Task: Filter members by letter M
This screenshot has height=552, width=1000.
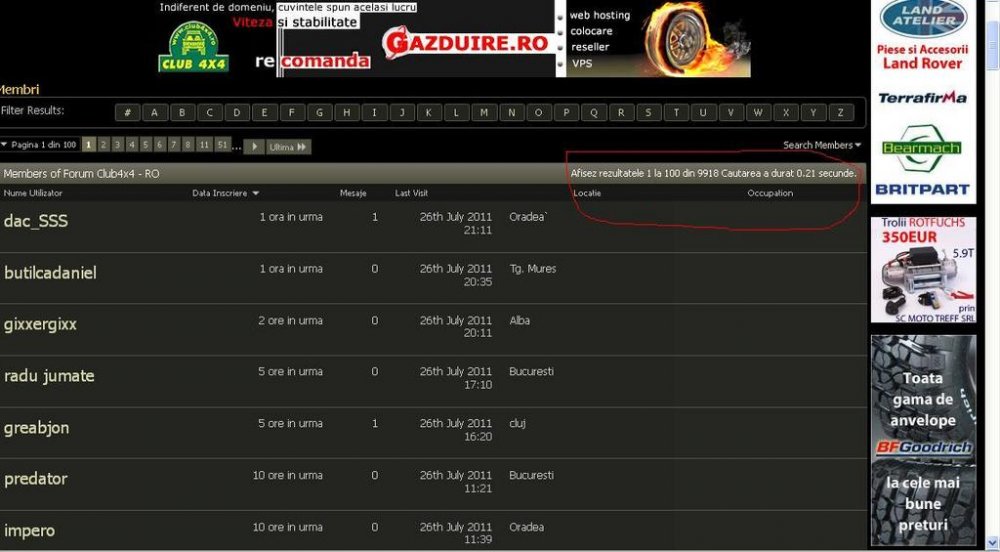Action: tap(484, 113)
